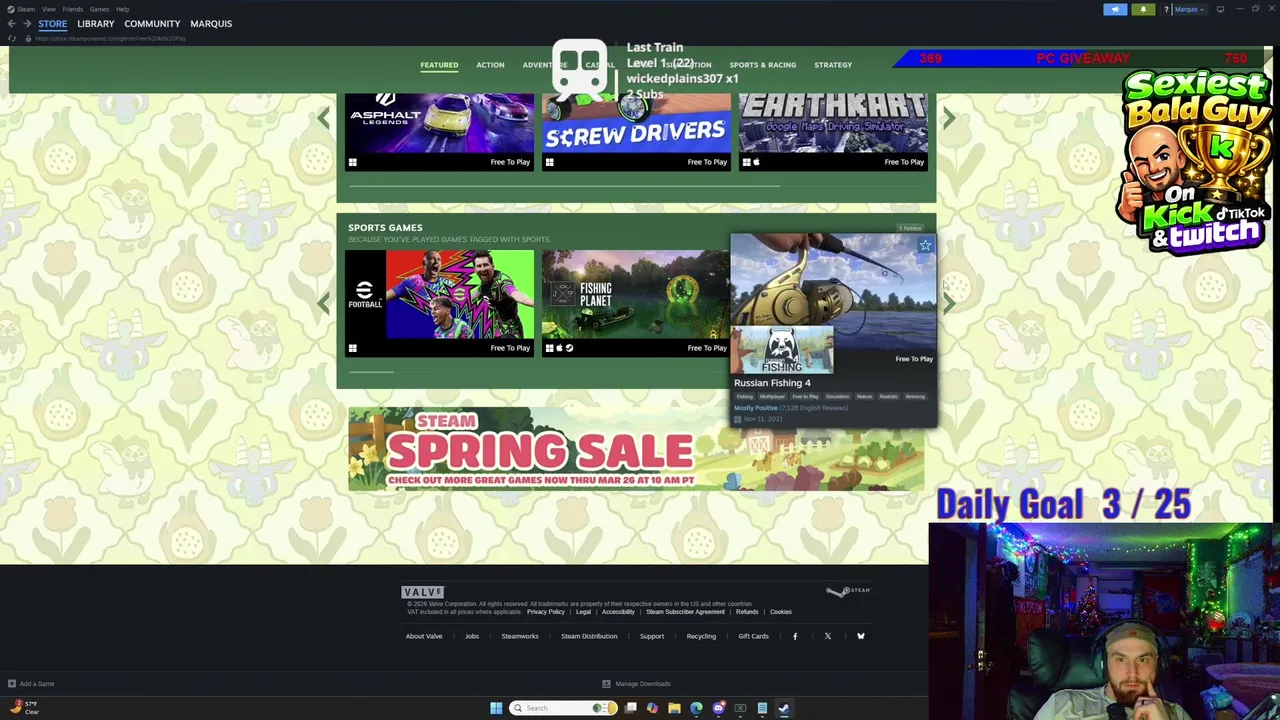This screenshot has height=720, width=1280.
Task: Open the Asphalt Legends game card
Action: [439, 131]
